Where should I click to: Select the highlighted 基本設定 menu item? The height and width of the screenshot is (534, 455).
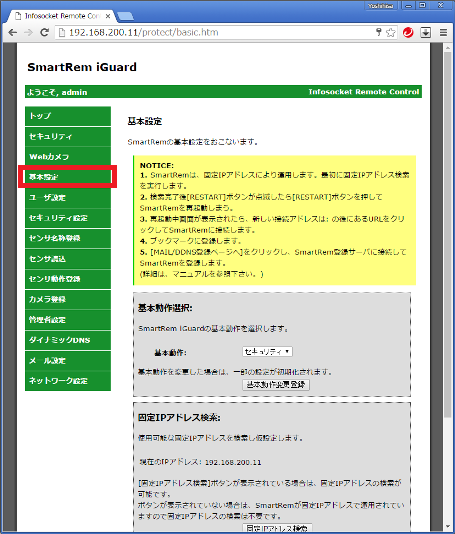(x=68, y=177)
